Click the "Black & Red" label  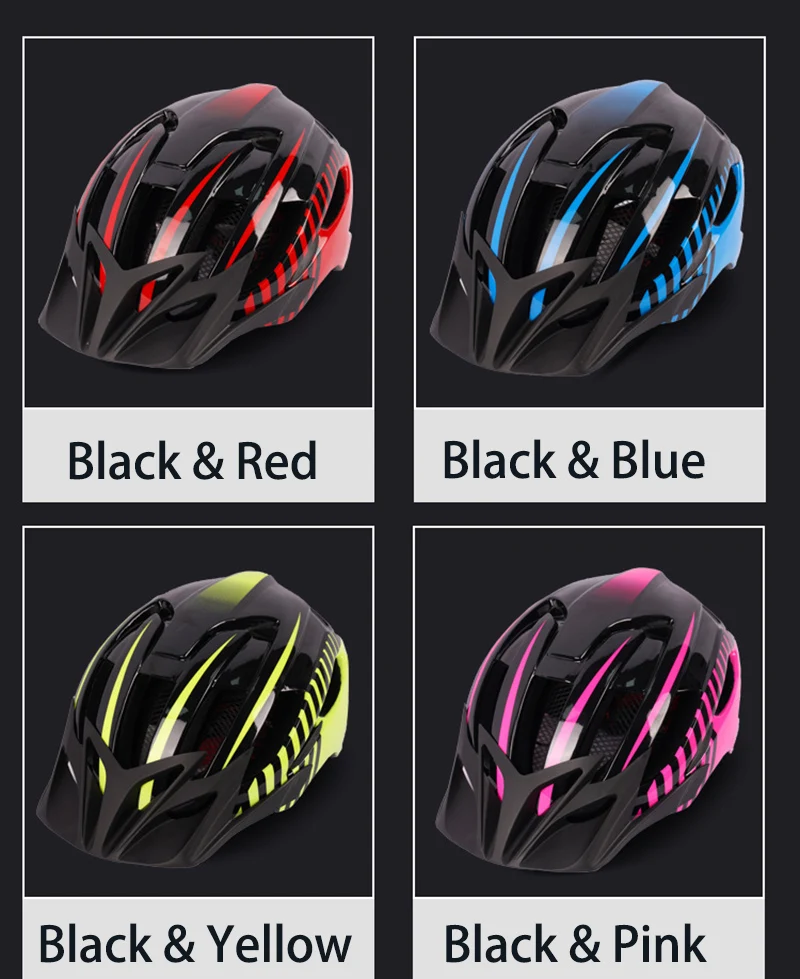(x=192, y=461)
